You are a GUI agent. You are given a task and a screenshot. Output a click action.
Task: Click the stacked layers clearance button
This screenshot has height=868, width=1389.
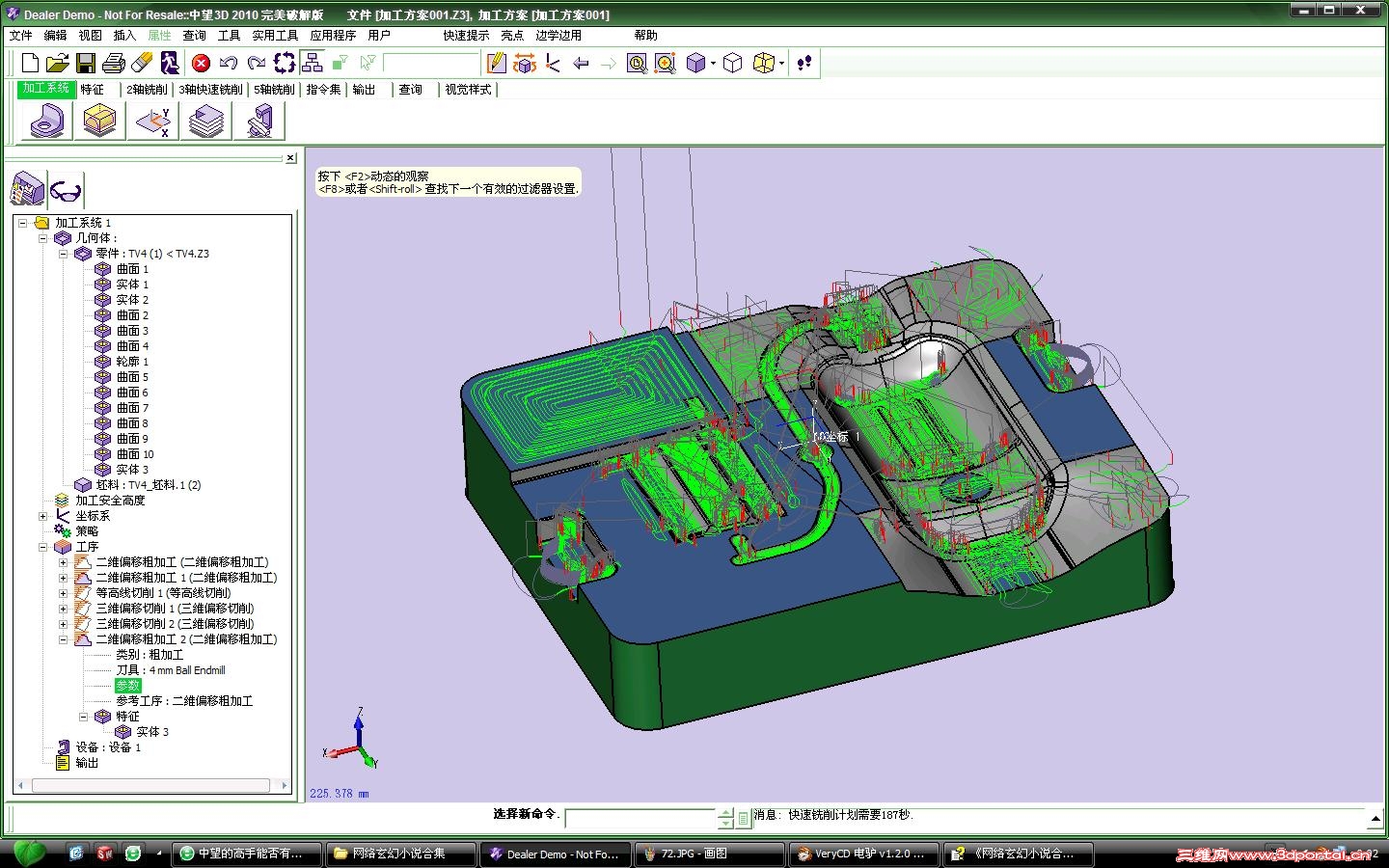(x=205, y=122)
